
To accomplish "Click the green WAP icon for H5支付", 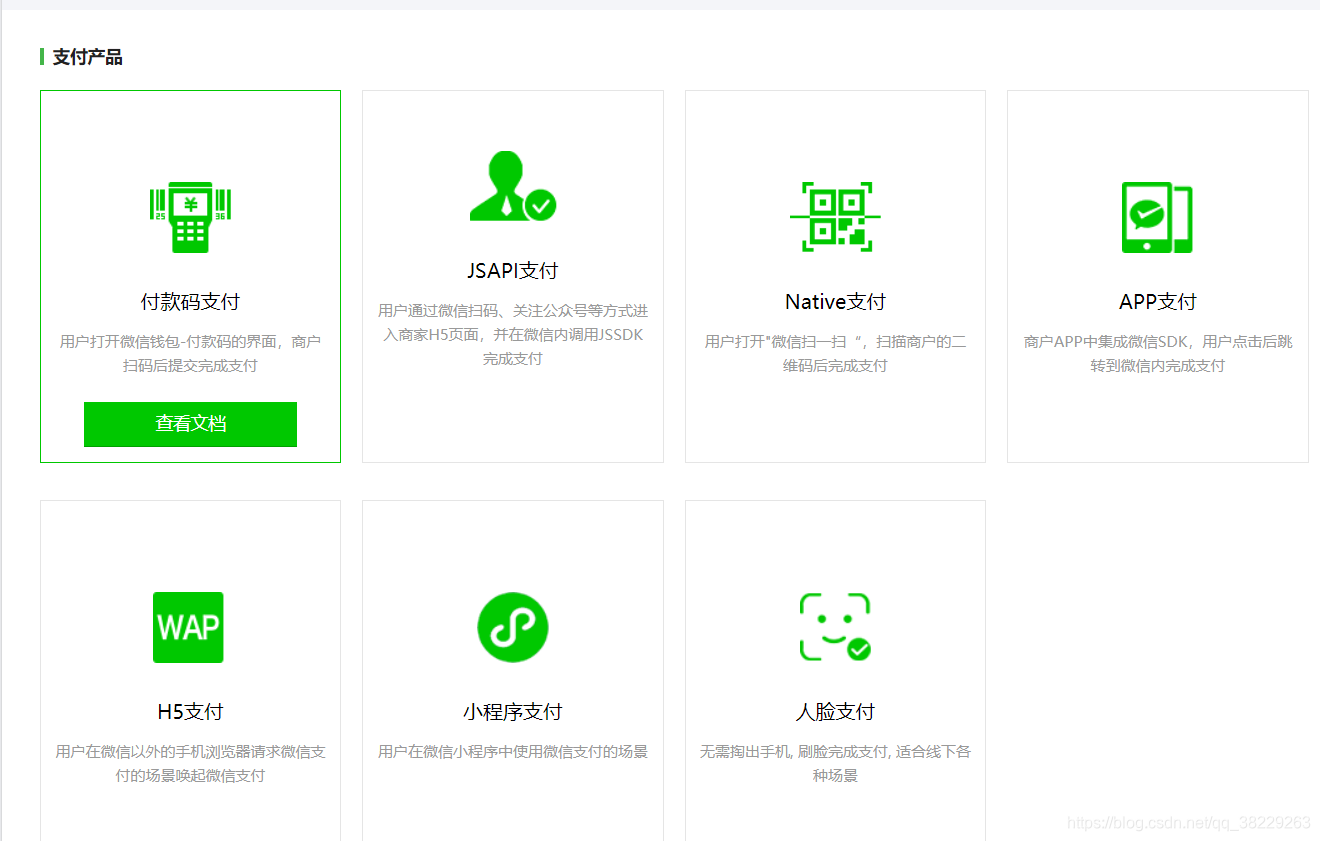I will [x=188, y=627].
